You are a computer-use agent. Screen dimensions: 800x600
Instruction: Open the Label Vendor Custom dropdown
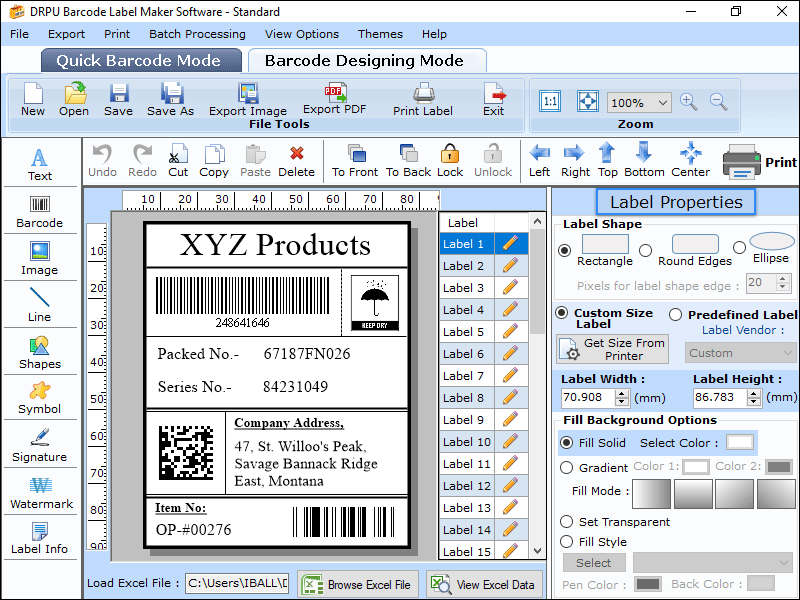[740, 353]
